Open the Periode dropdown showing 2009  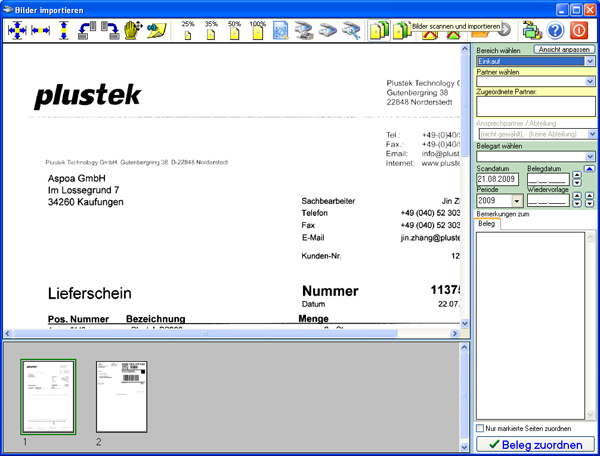pos(517,200)
